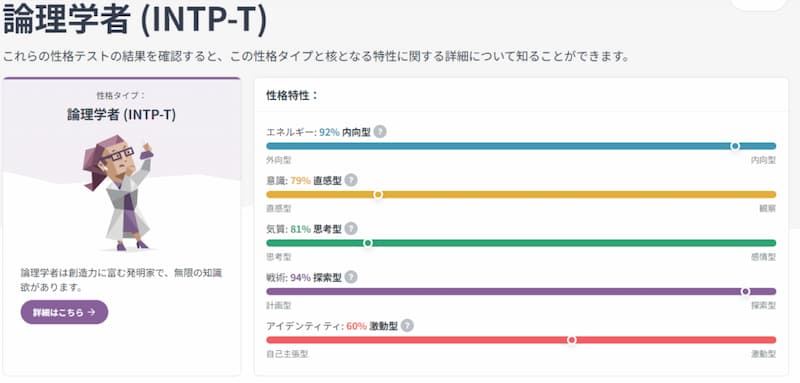Click the help icon beside エネルギー 内向型
The height and width of the screenshot is (383, 800).
coord(380,132)
